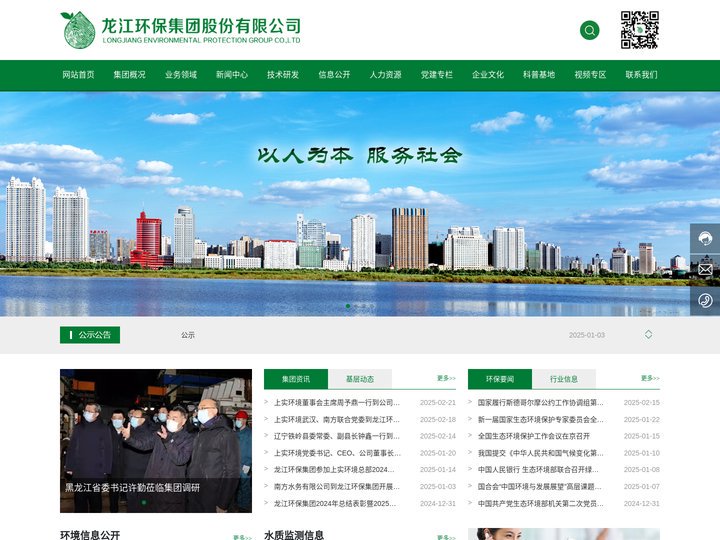This screenshot has height=540, width=720.
Task: Open 科普基地 navigation item
Action: point(539,75)
